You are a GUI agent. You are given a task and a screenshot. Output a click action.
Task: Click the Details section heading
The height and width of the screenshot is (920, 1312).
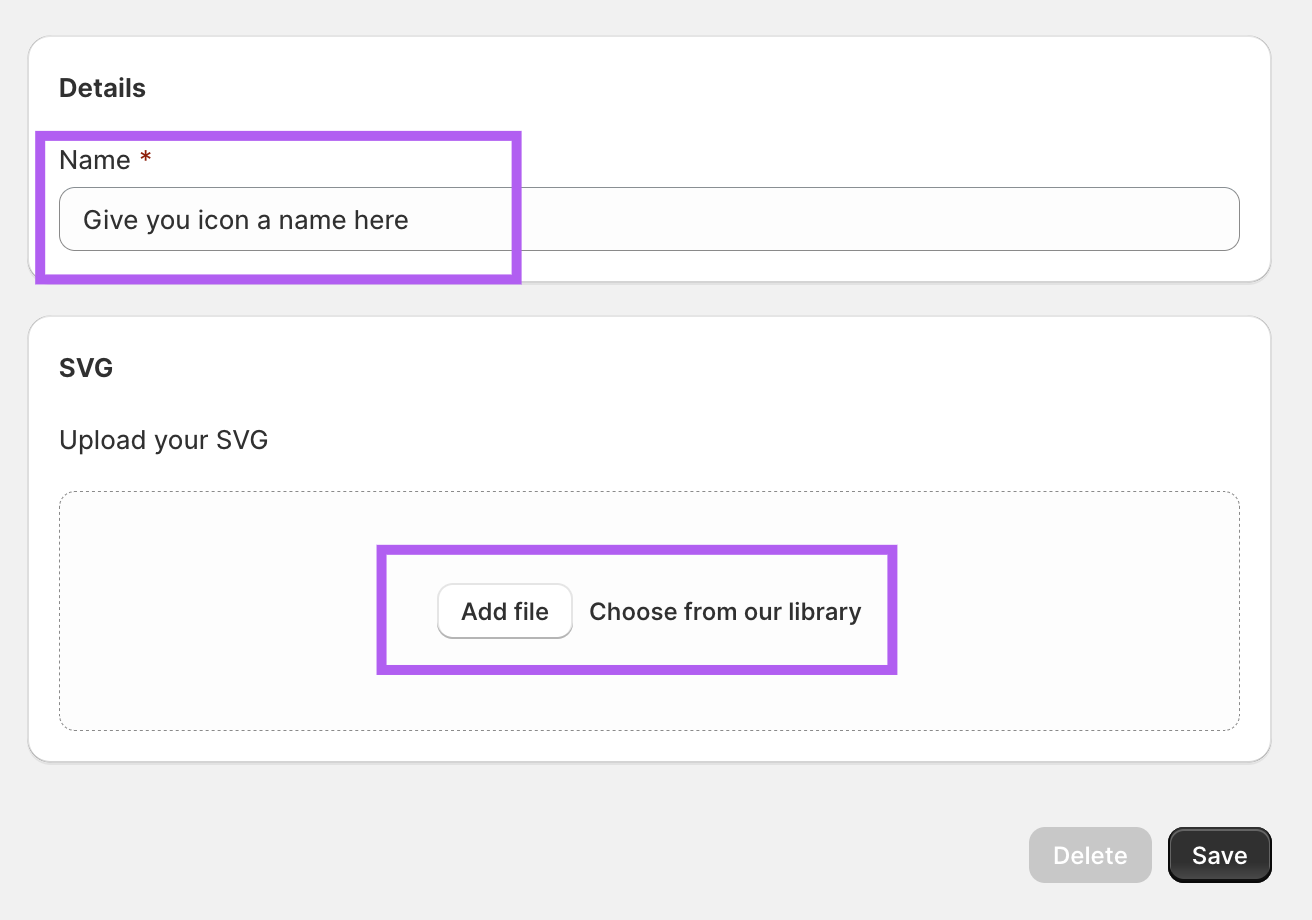tap(102, 88)
